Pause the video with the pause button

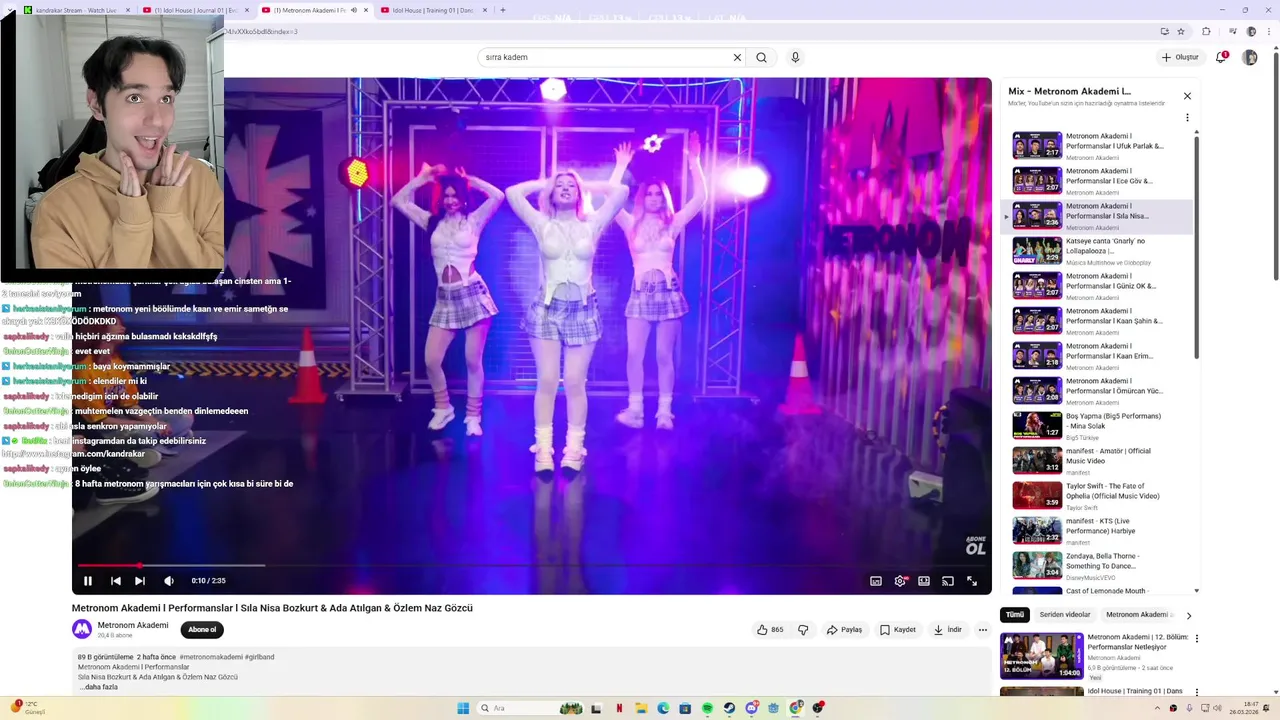click(88, 581)
